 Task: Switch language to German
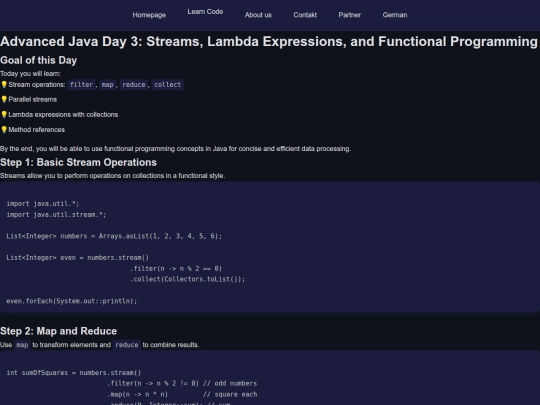395,15
